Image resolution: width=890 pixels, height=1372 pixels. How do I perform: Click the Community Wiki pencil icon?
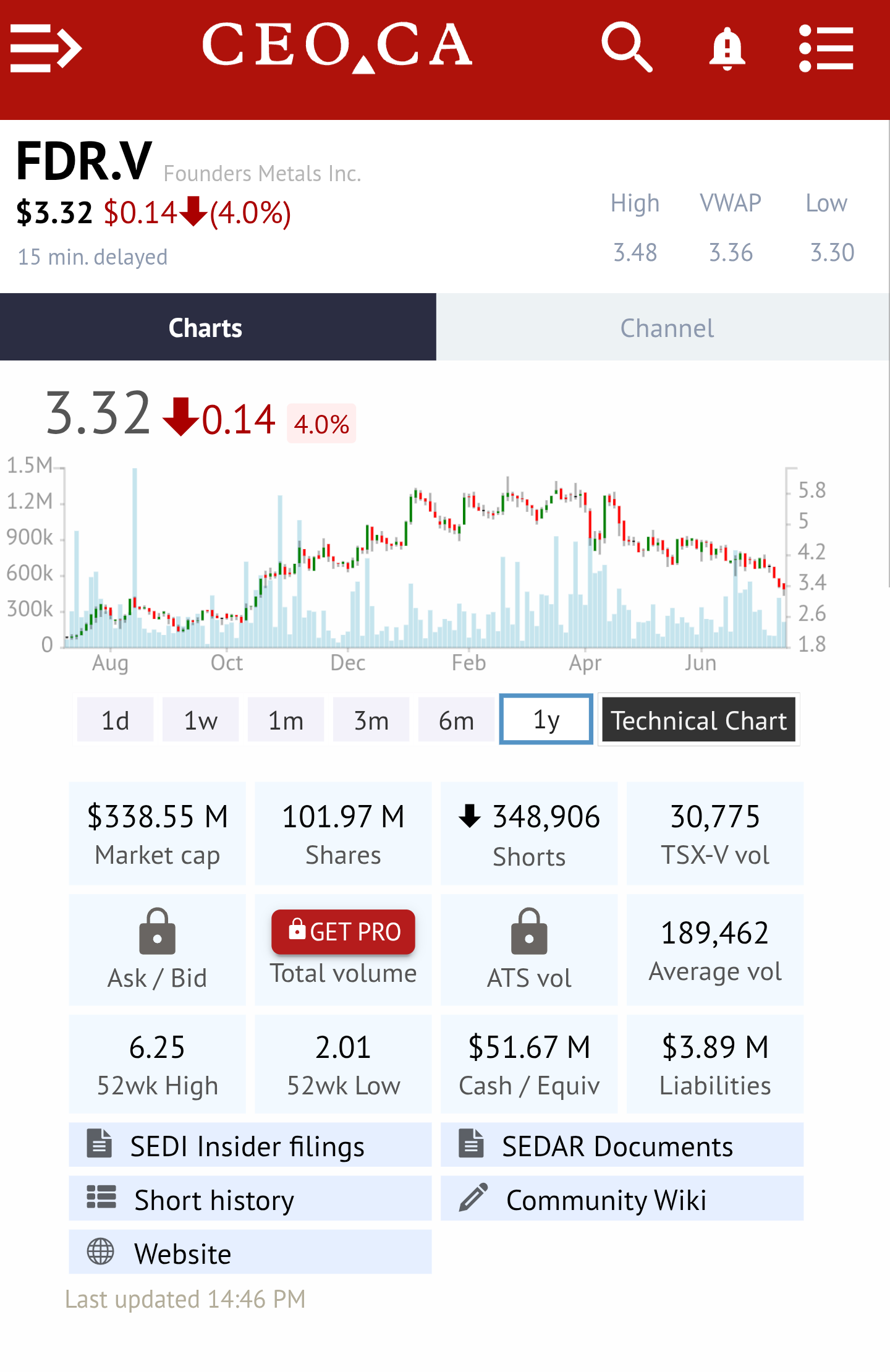click(x=473, y=1197)
